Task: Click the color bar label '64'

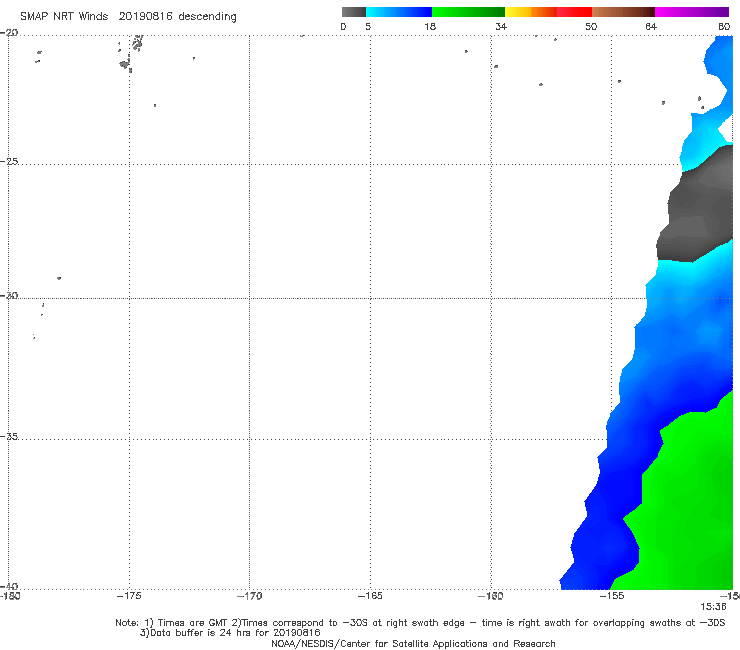Action: tap(651, 26)
